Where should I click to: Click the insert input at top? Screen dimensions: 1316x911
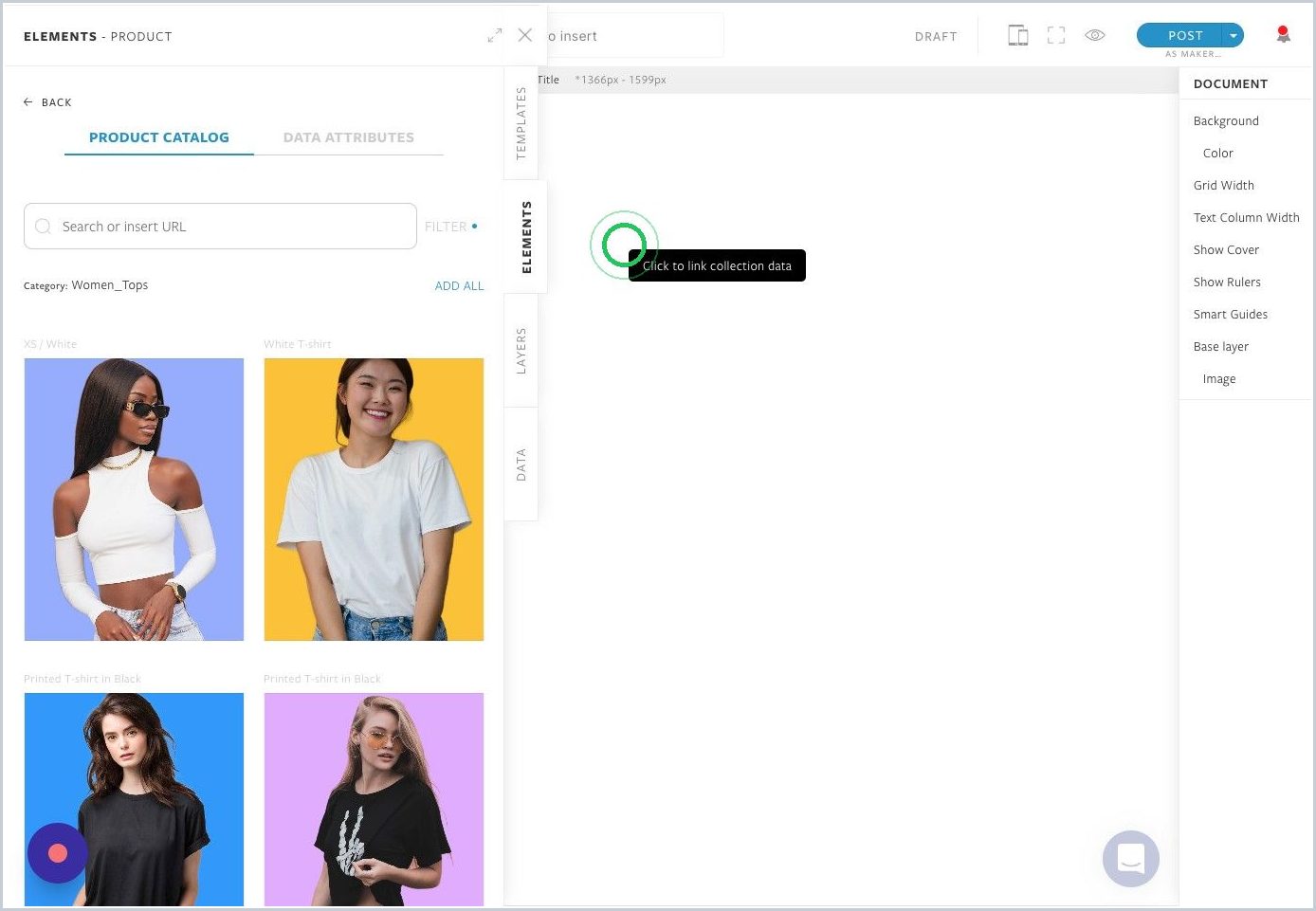pyautogui.click(x=633, y=36)
